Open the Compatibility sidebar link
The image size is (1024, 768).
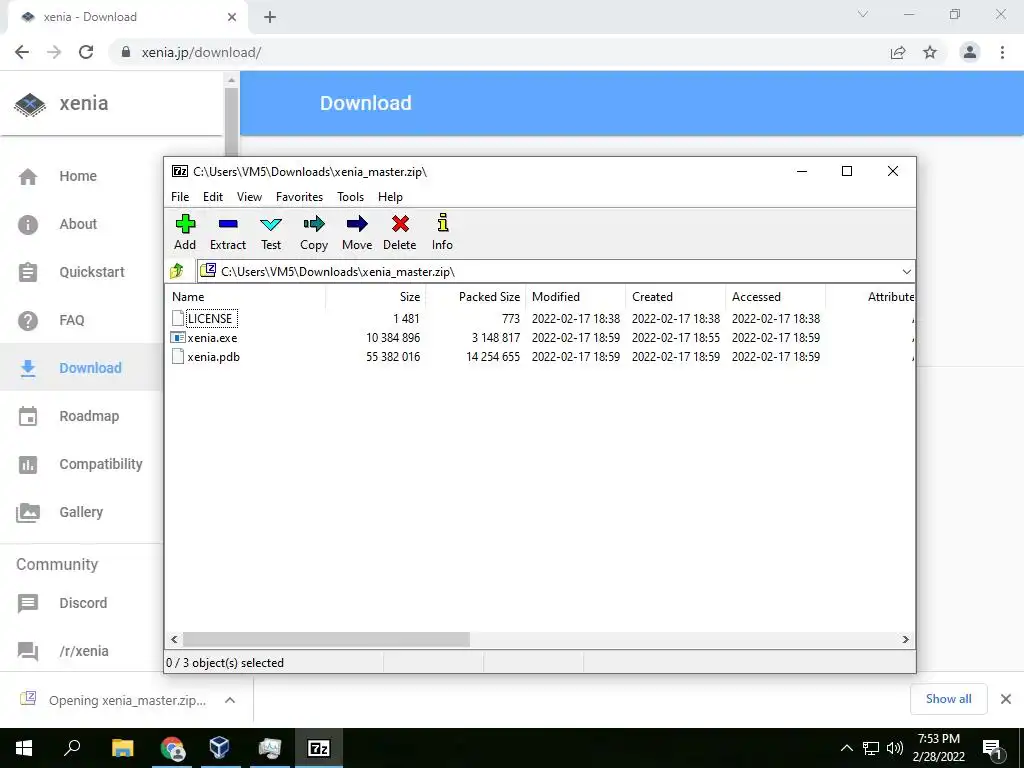(101, 464)
